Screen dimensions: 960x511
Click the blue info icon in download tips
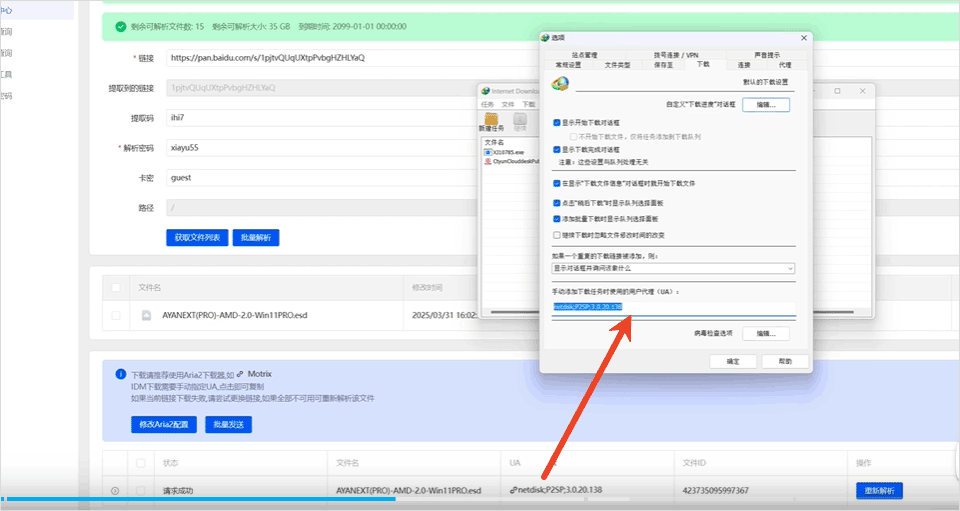point(120,373)
